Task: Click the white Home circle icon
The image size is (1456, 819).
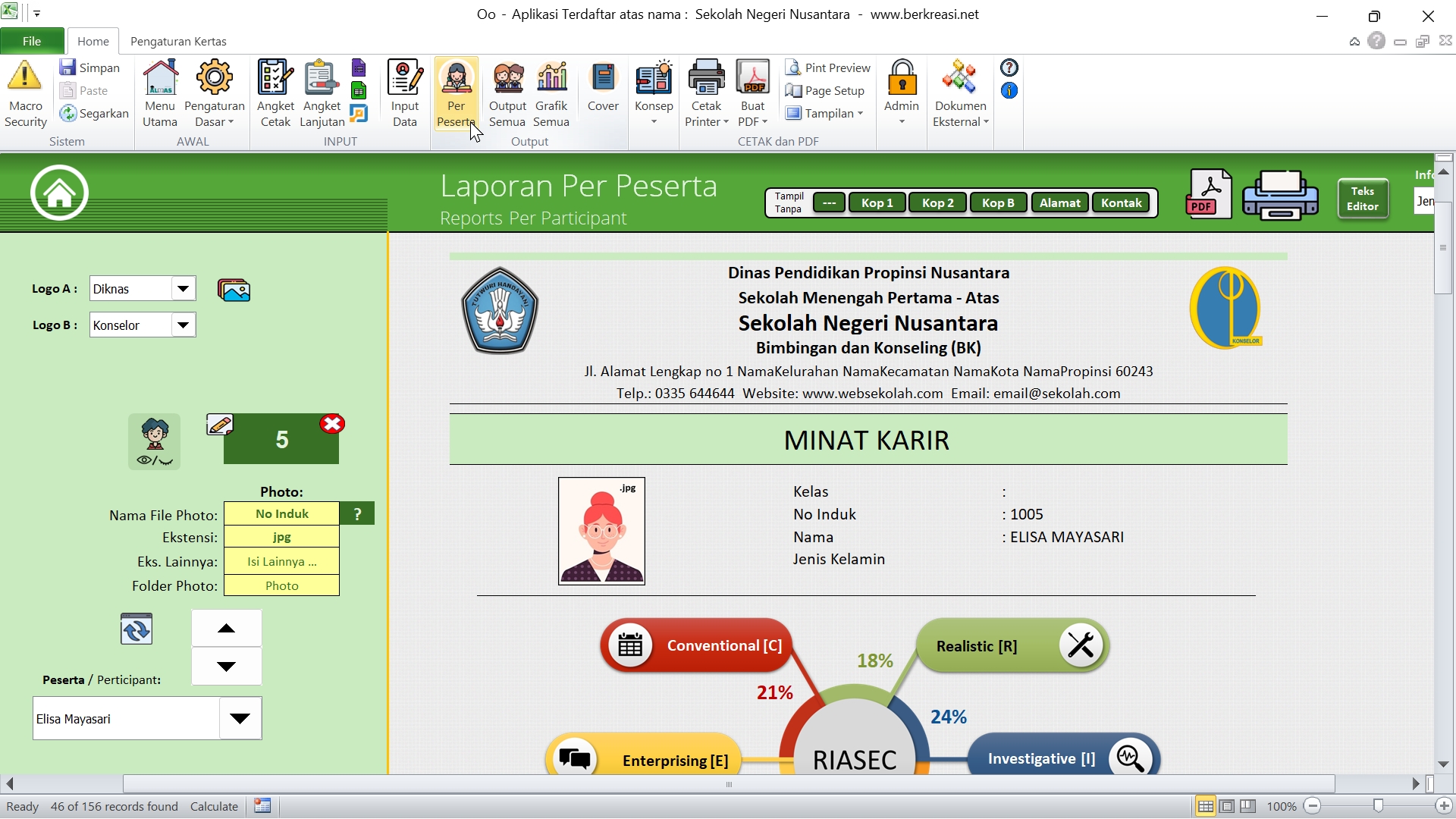Action: [59, 193]
